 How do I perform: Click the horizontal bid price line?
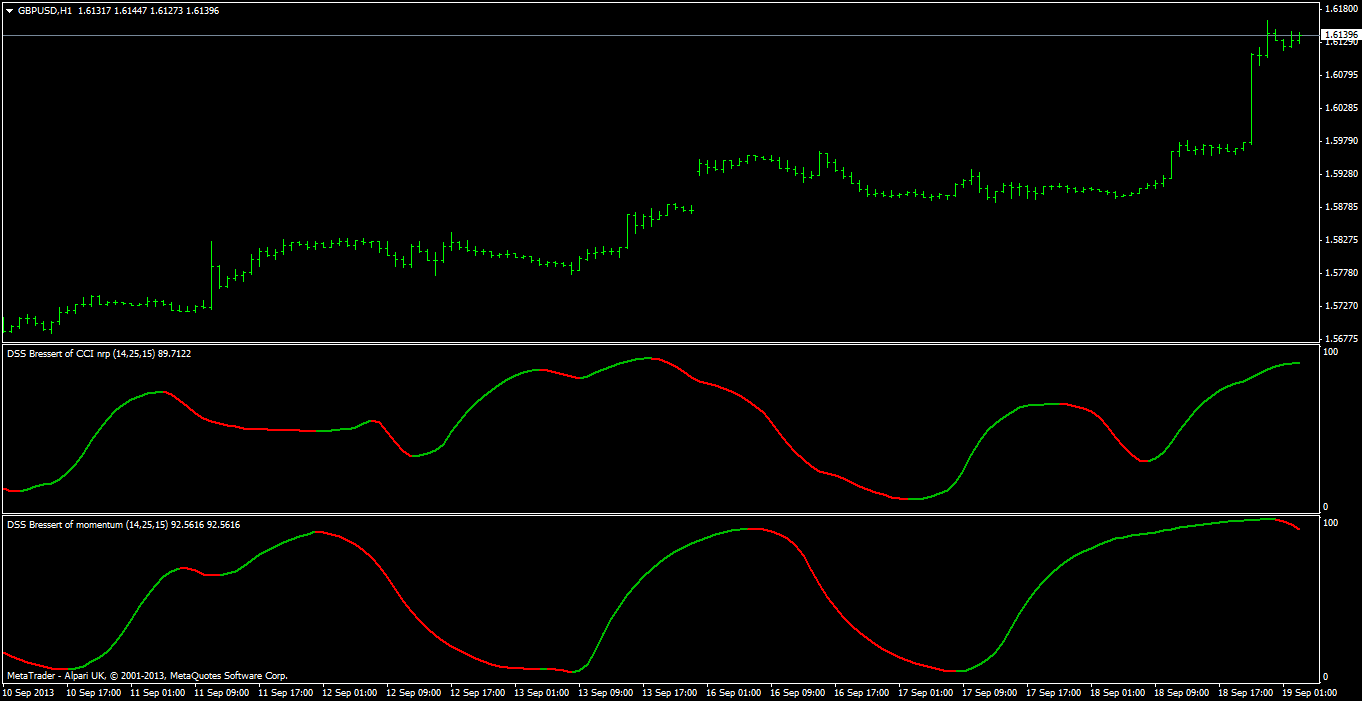(x=660, y=35)
